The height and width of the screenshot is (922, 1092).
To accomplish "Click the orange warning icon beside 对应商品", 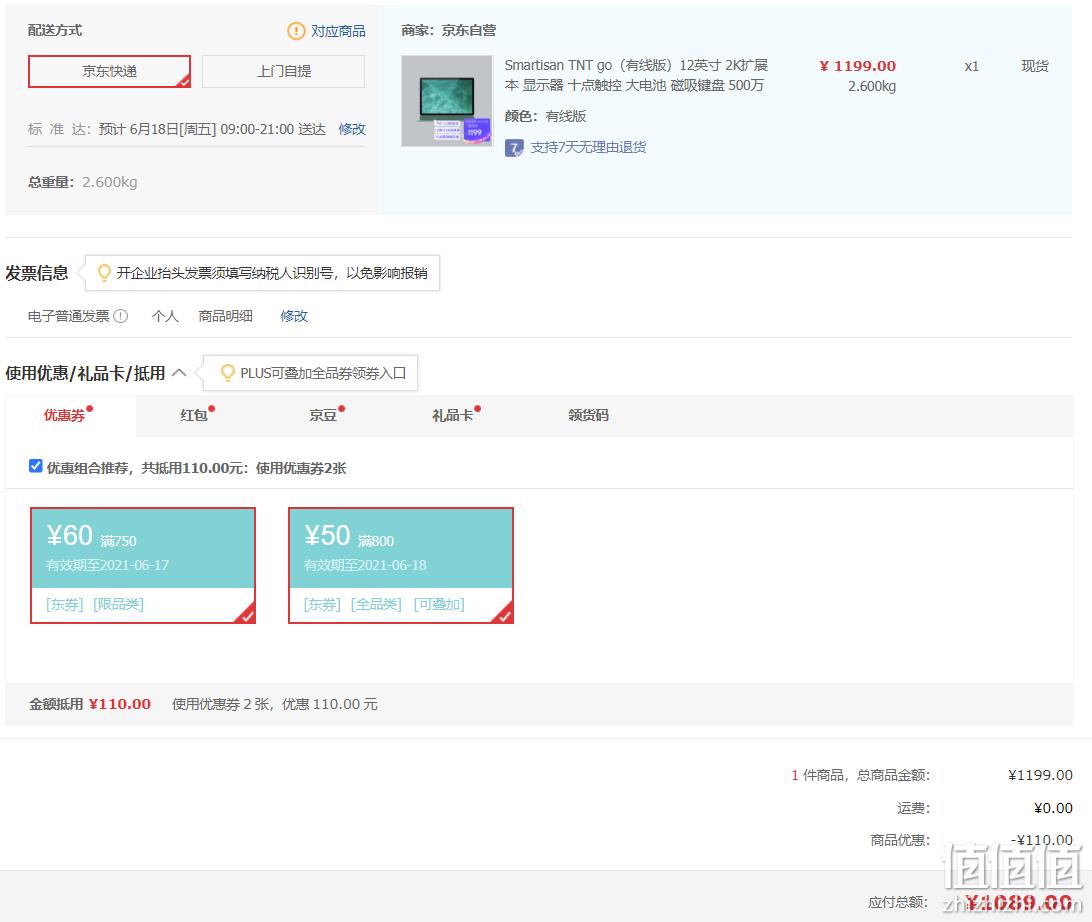I will 296,31.
